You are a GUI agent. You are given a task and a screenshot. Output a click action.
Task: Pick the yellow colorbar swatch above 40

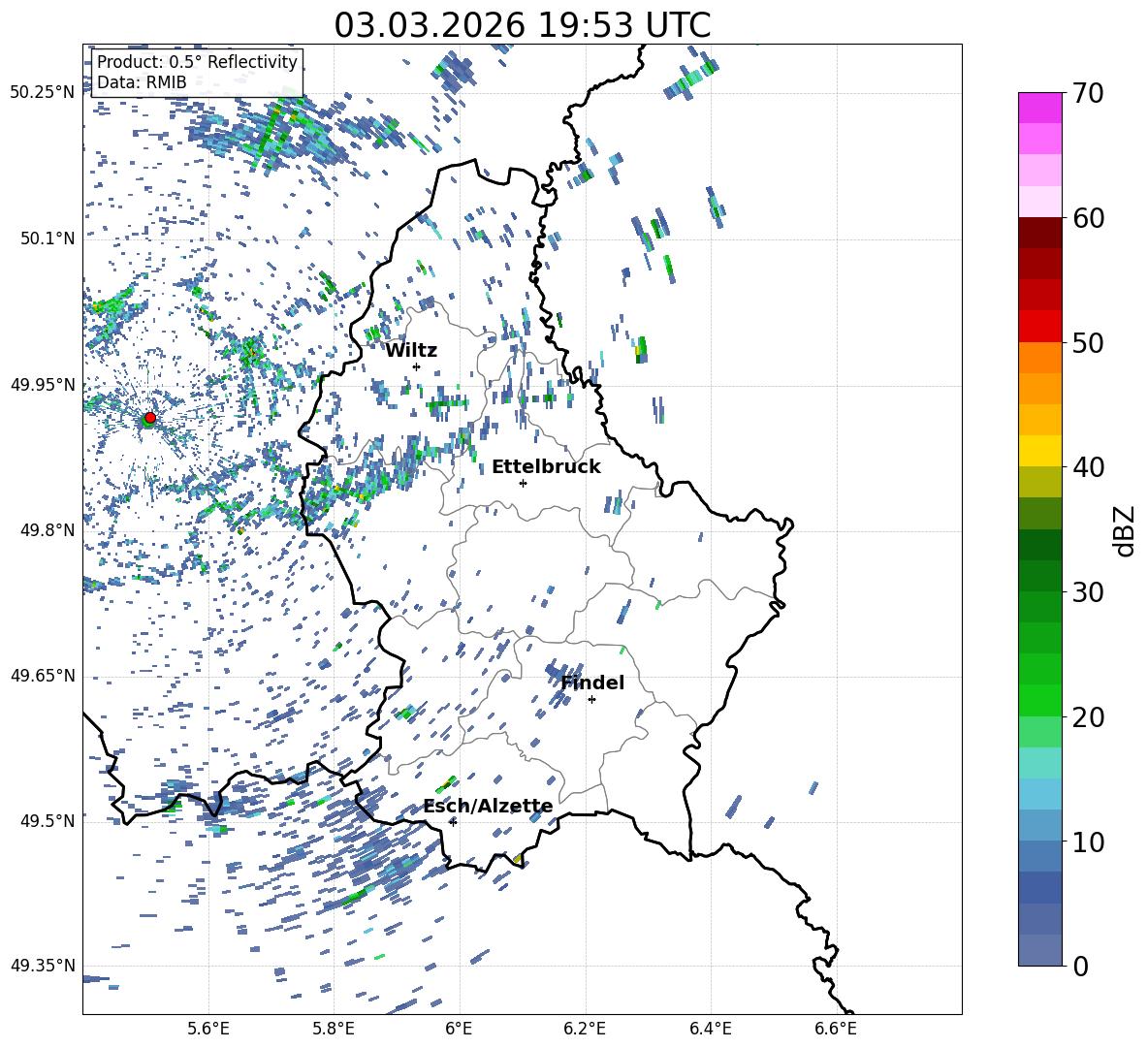coord(1040,451)
